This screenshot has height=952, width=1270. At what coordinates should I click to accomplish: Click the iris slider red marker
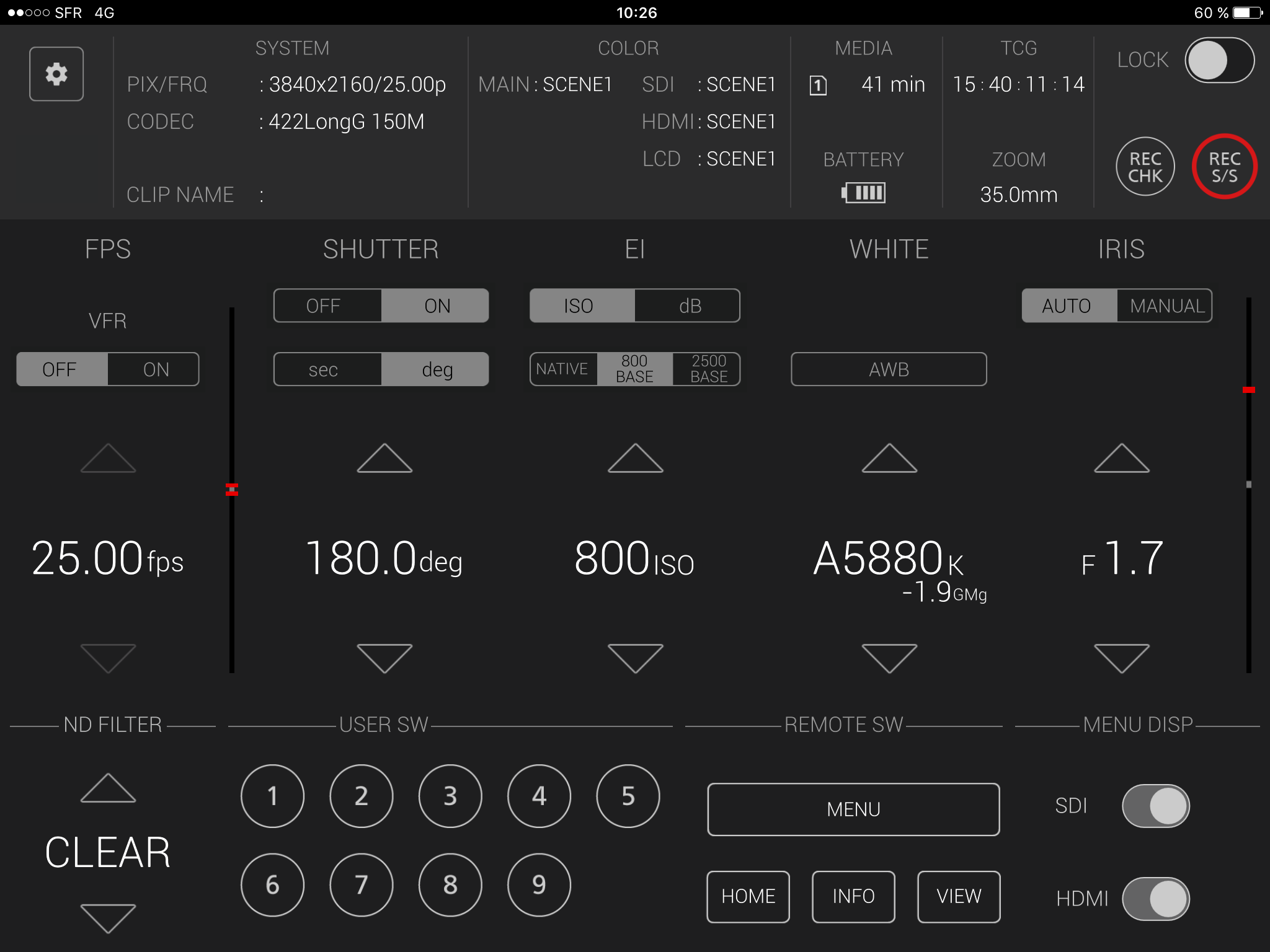pyautogui.click(x=1248, y=390)
